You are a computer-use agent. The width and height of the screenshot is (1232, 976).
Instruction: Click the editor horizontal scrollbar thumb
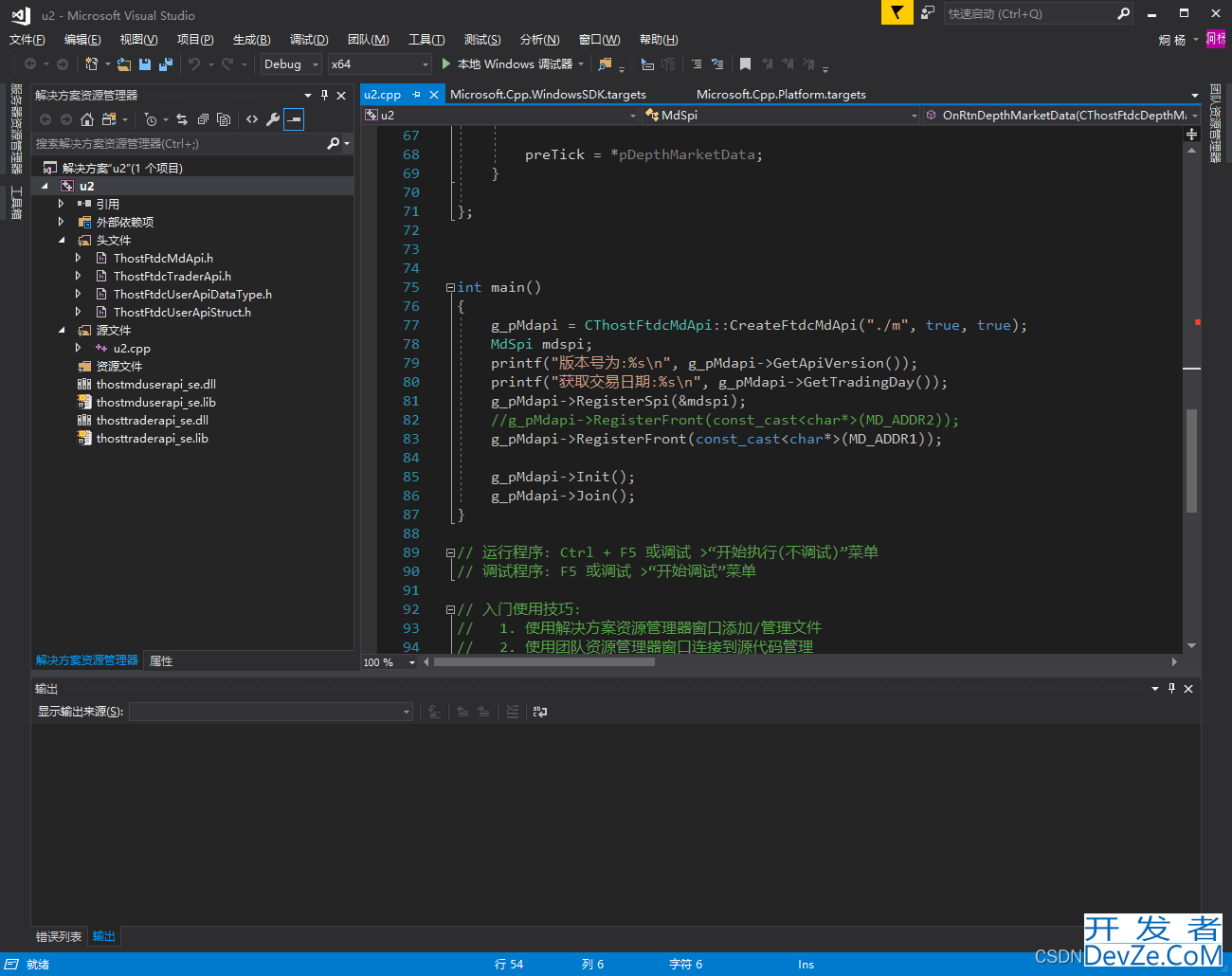point(544,661)
